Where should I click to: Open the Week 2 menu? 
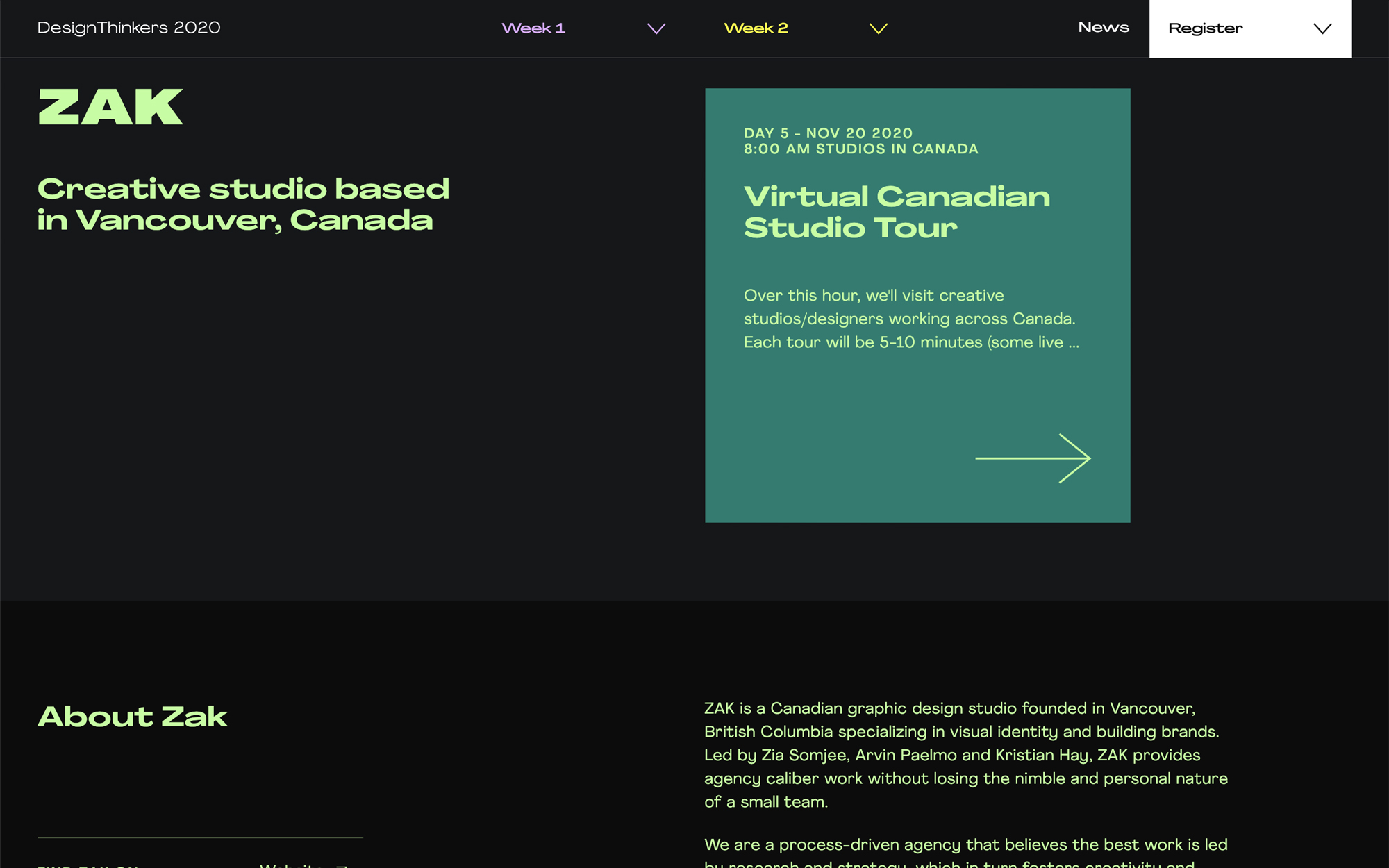(x=756, y=28)
